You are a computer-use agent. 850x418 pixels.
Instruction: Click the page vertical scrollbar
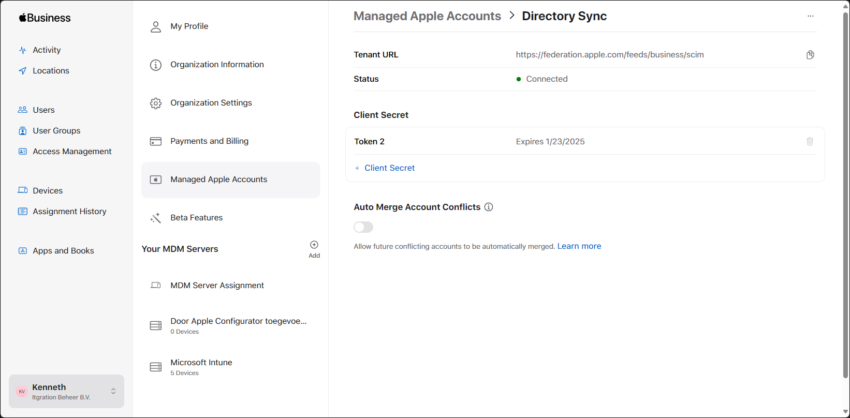[846, 195]
